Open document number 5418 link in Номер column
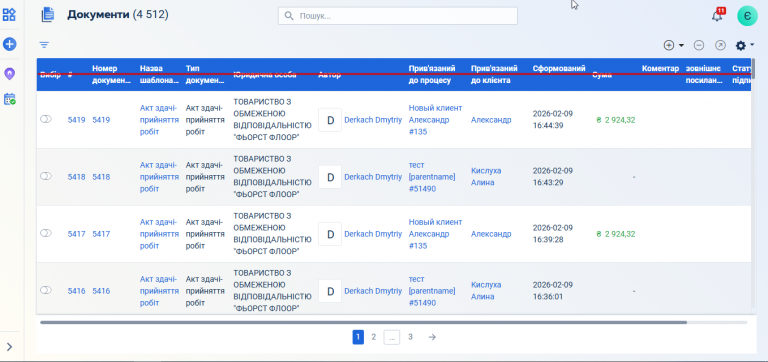This screenshot has height=362, width=768. tap(101, 176)
